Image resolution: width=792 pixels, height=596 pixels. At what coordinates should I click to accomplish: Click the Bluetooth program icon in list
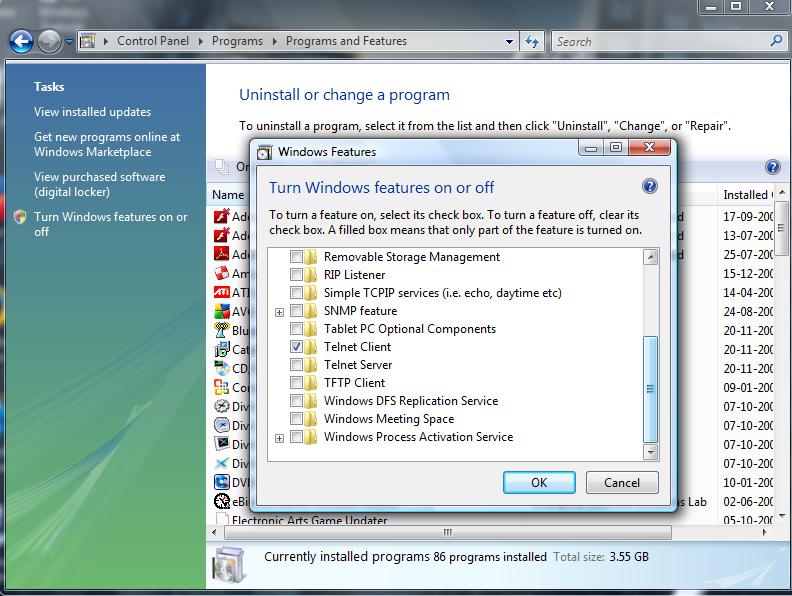coord(222,330)
